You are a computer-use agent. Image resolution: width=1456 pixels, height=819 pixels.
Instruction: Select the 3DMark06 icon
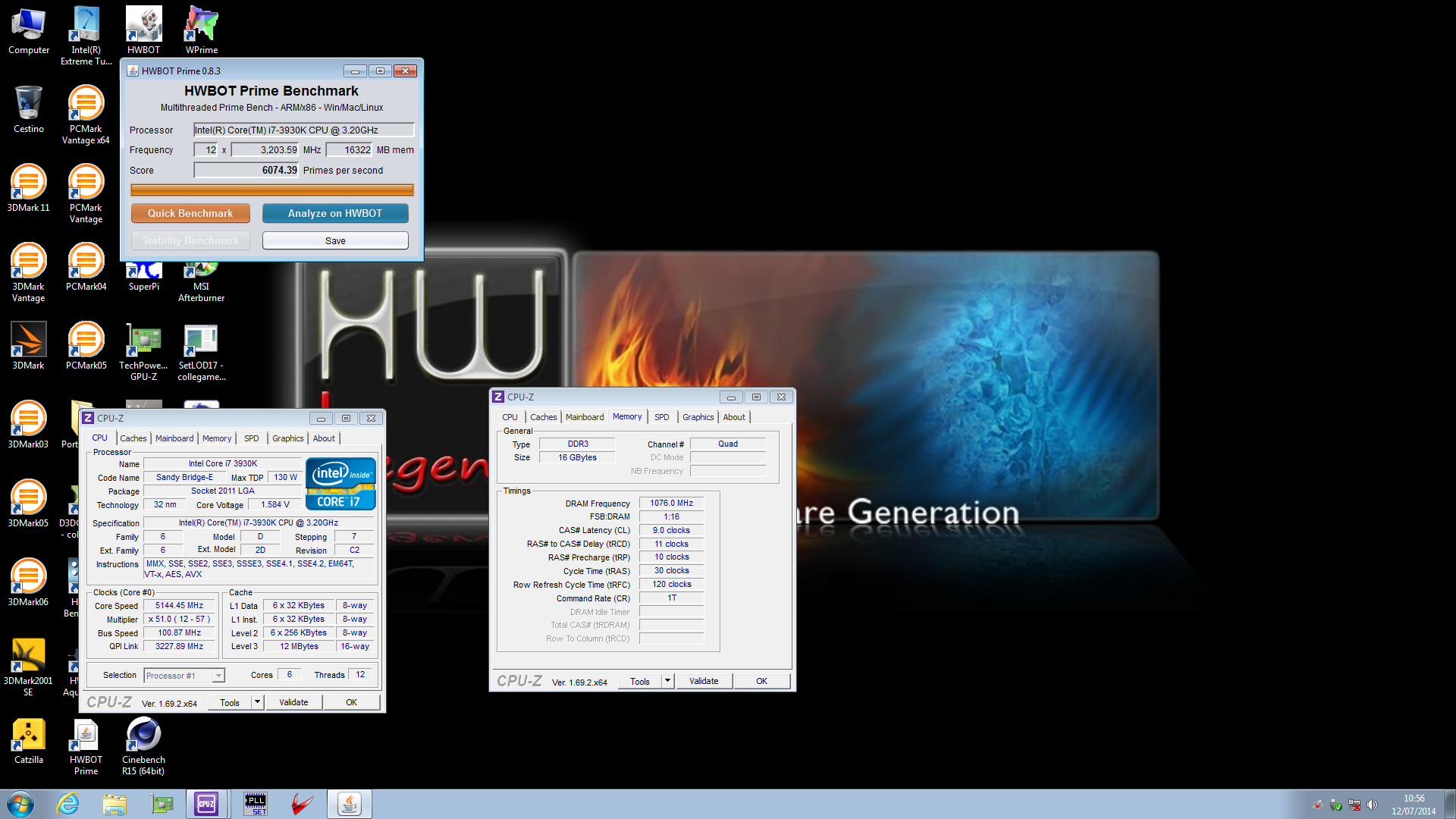point(29,583)
